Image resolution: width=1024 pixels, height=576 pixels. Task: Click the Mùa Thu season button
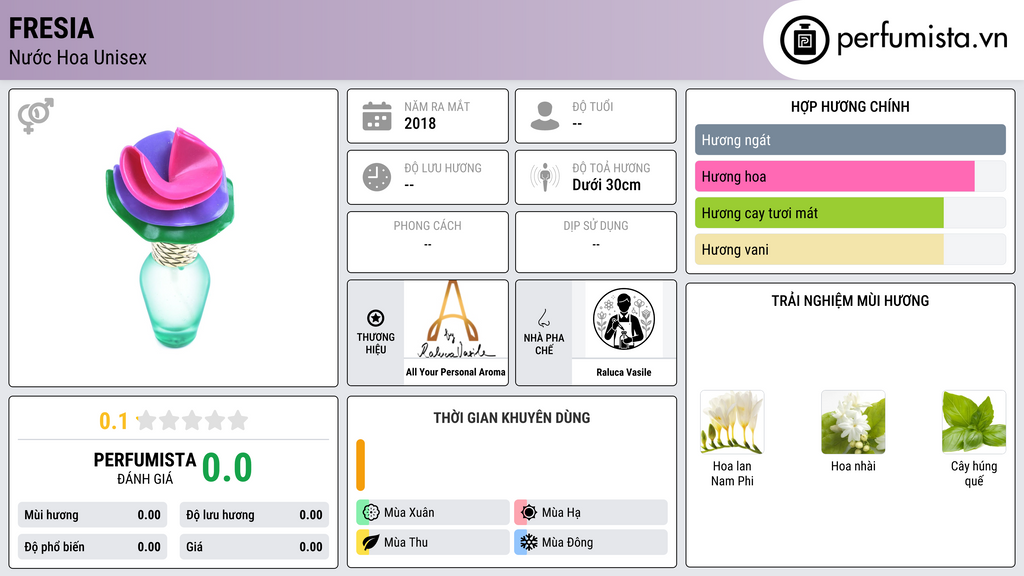point(433,542)
